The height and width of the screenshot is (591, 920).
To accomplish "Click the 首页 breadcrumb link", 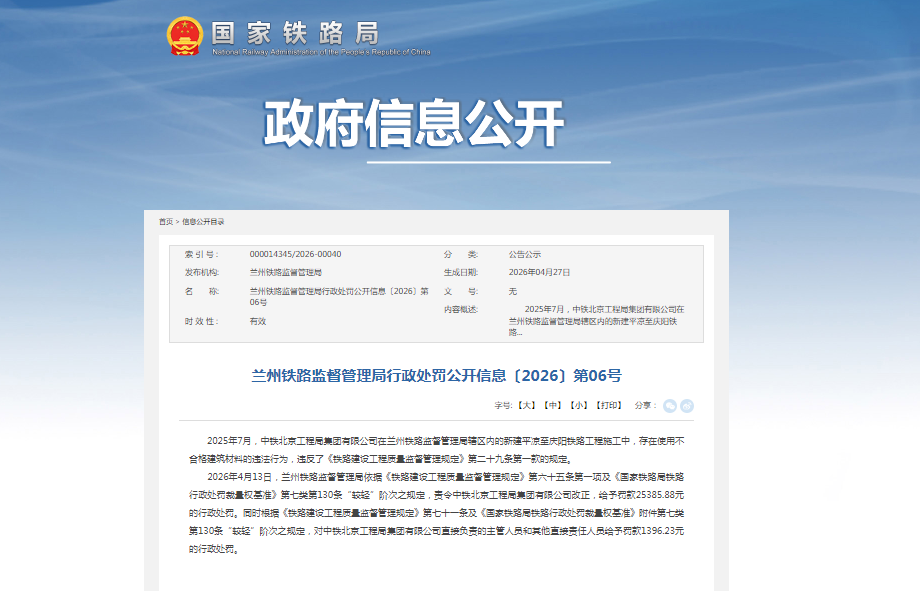I will coord(165,221).
